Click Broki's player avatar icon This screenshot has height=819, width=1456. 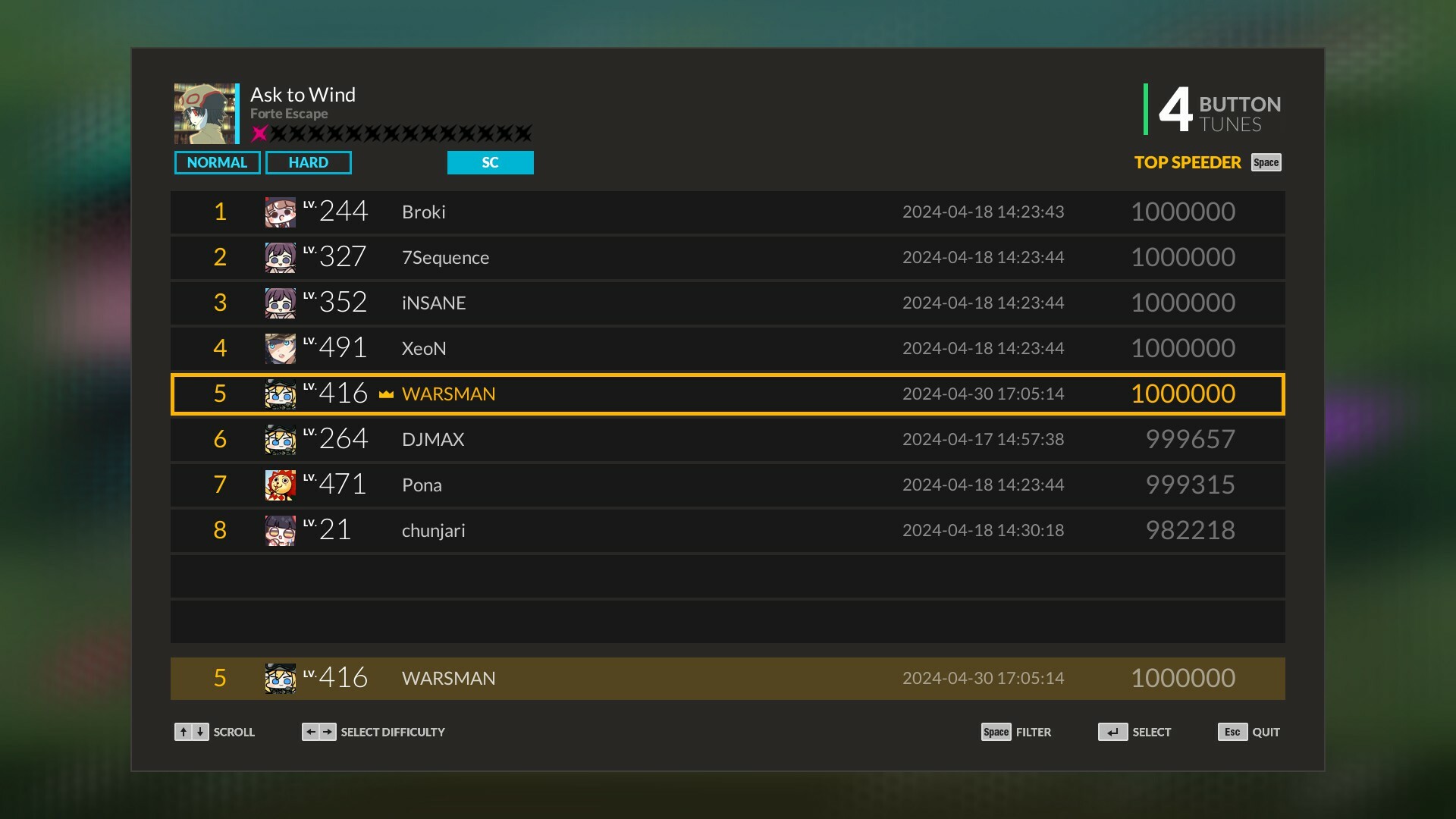pos(281,212)
